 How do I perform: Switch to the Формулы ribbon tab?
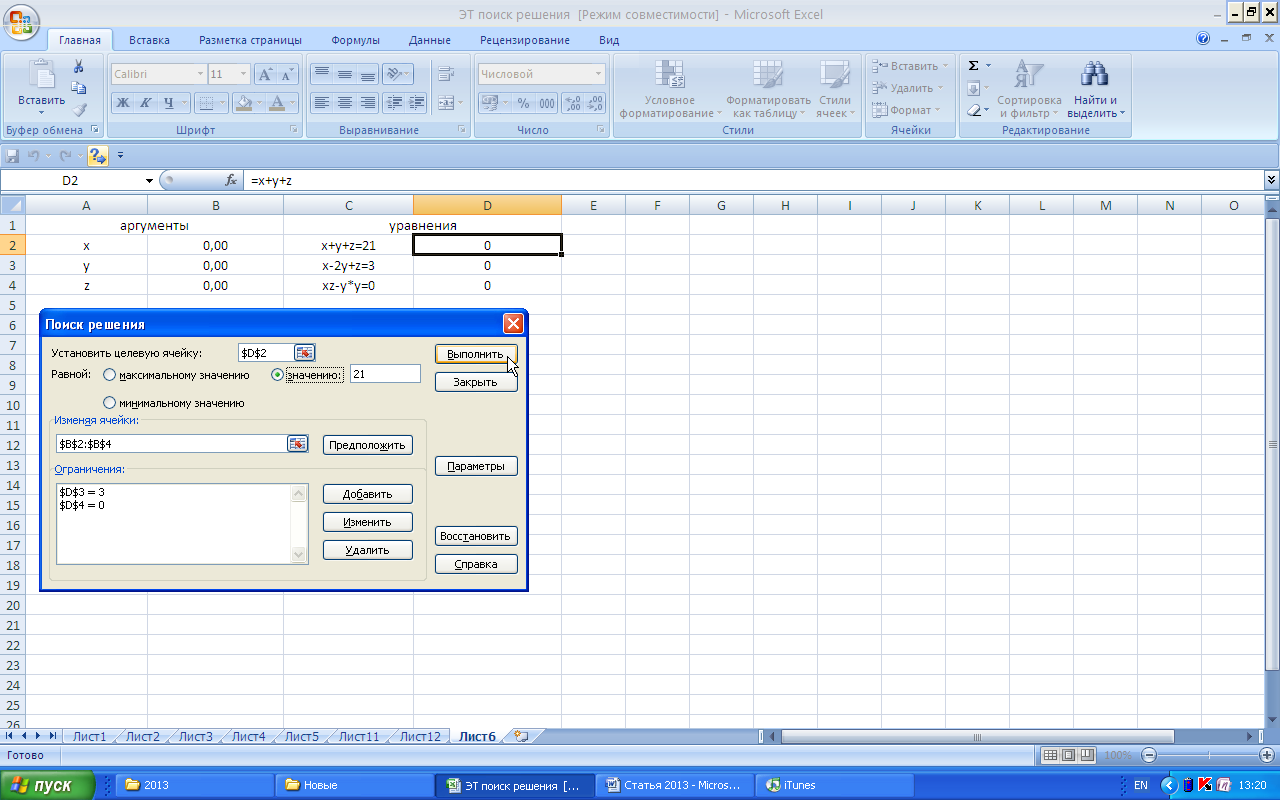[355, 40]
